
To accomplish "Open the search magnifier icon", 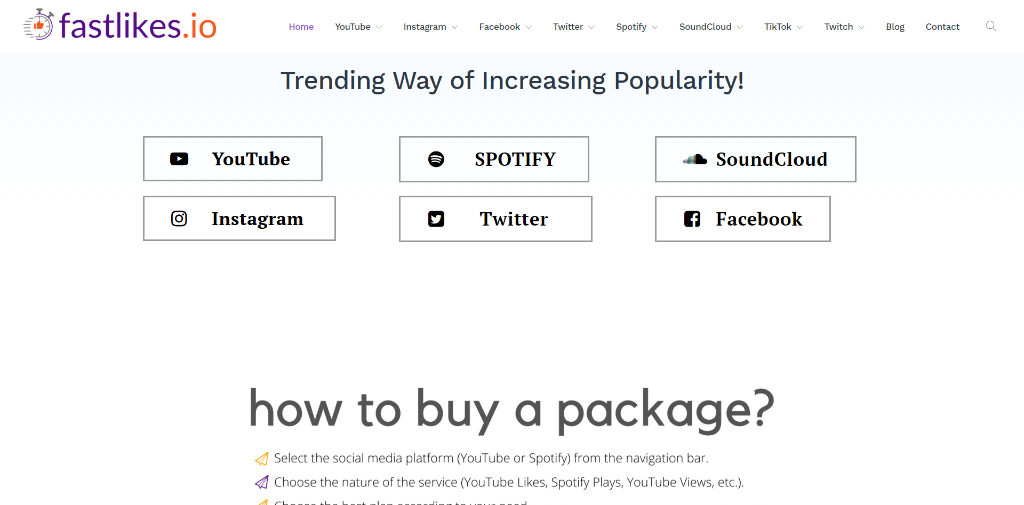I will point(991,26).
